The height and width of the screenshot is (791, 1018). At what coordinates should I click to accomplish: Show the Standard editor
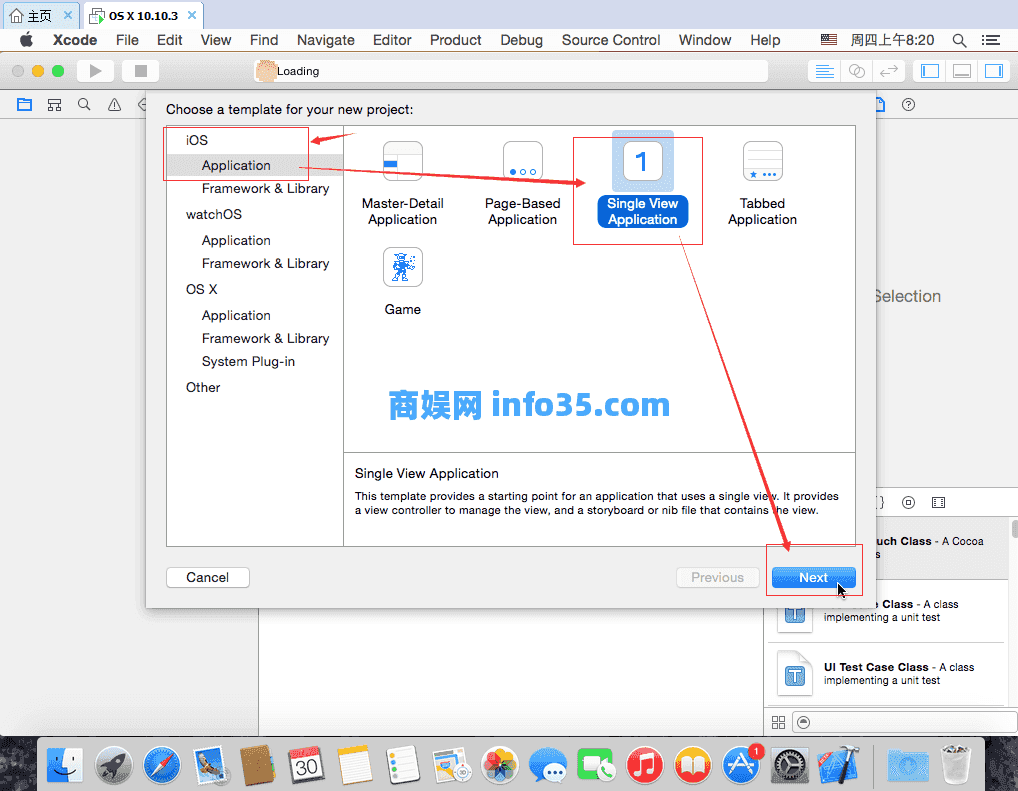[825, 71]
